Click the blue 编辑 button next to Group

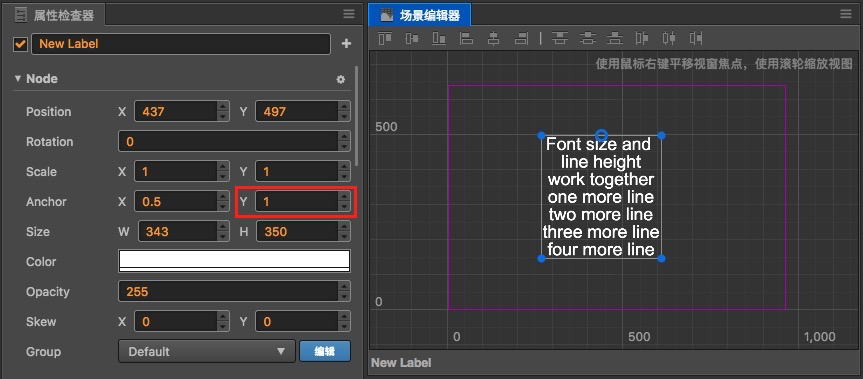click(x=325, y=351)
